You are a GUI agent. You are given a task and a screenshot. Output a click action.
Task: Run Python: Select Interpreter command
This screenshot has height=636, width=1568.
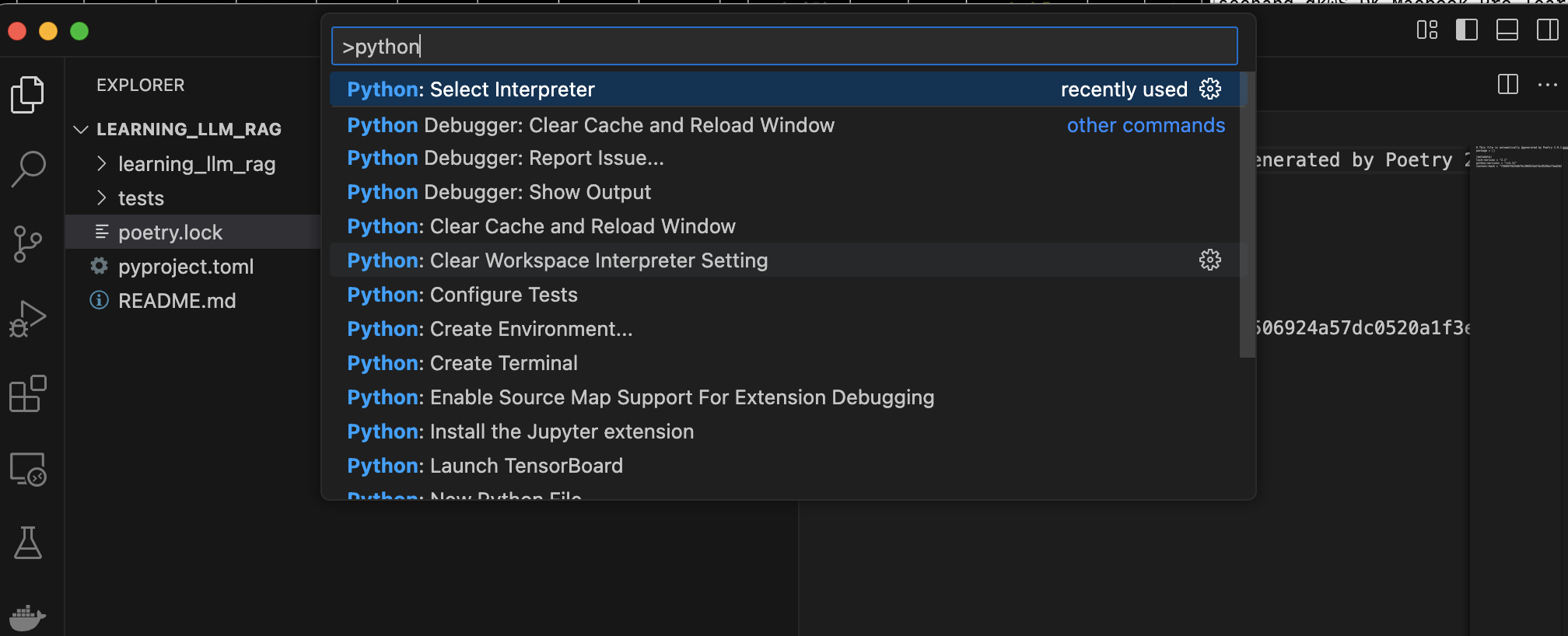click(x=784, y=89)
